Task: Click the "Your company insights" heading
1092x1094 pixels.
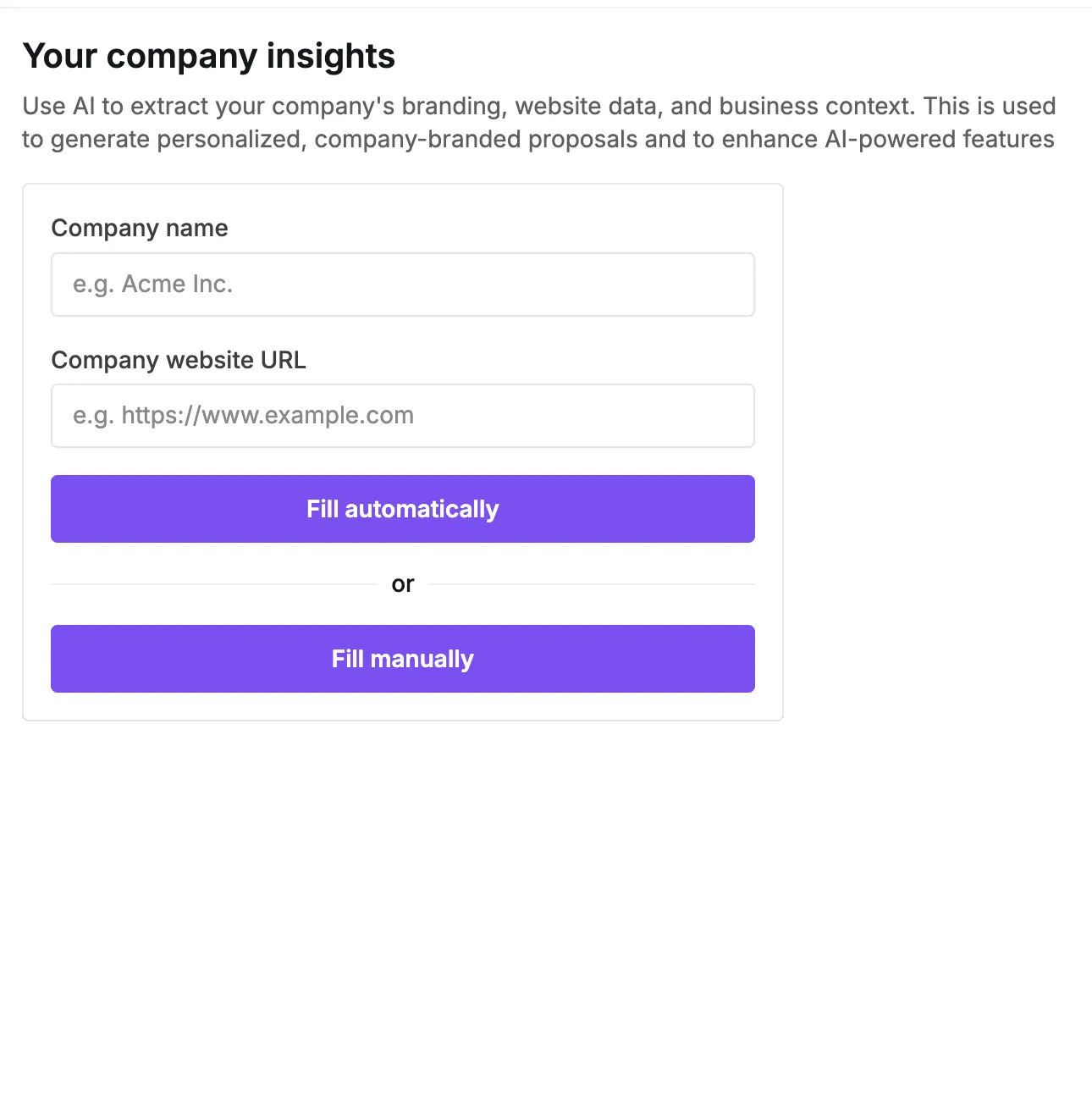Action: [208, 56]
